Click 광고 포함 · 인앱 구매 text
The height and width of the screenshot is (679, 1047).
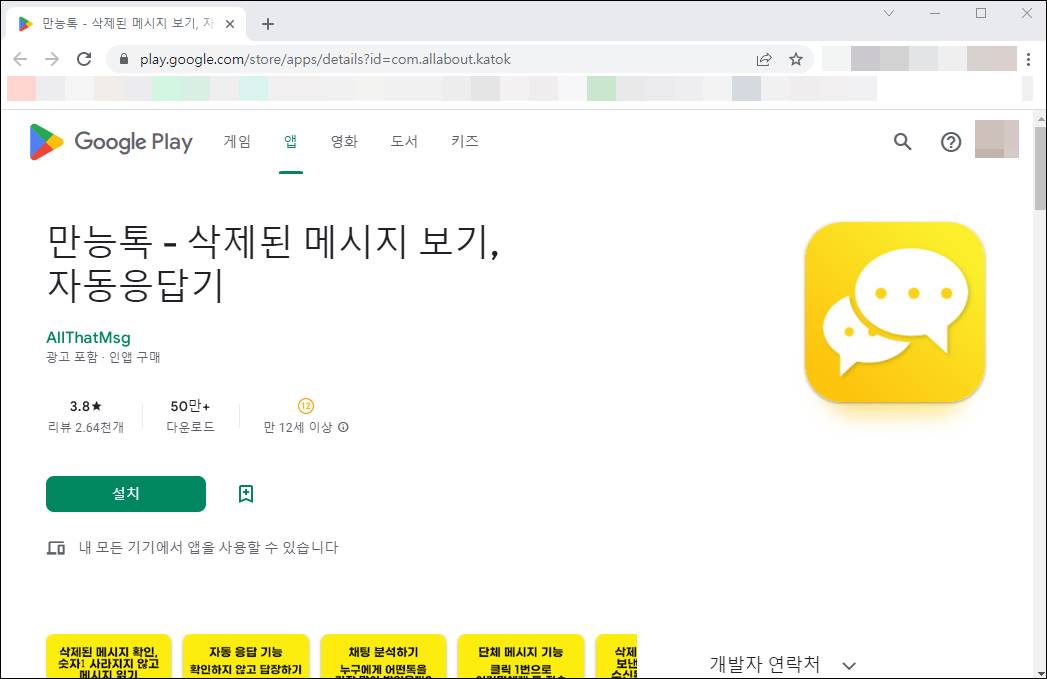(x=103, y=357)
